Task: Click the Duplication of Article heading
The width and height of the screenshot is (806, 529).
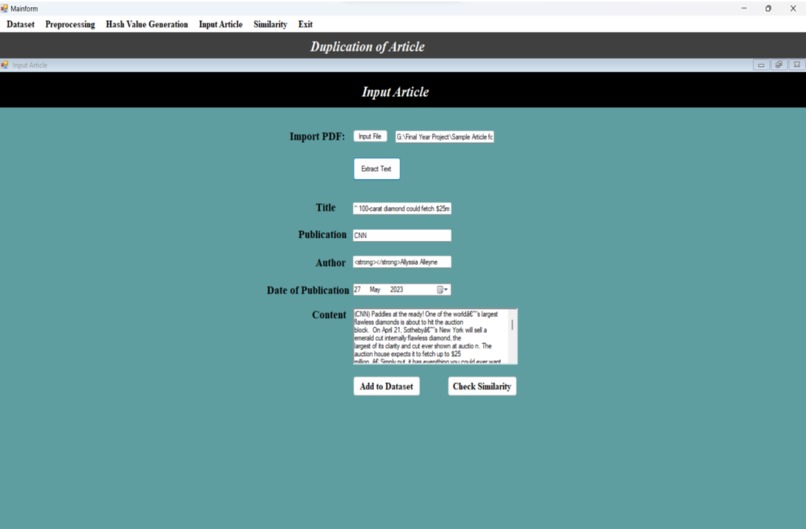Action: click(368, 46)
